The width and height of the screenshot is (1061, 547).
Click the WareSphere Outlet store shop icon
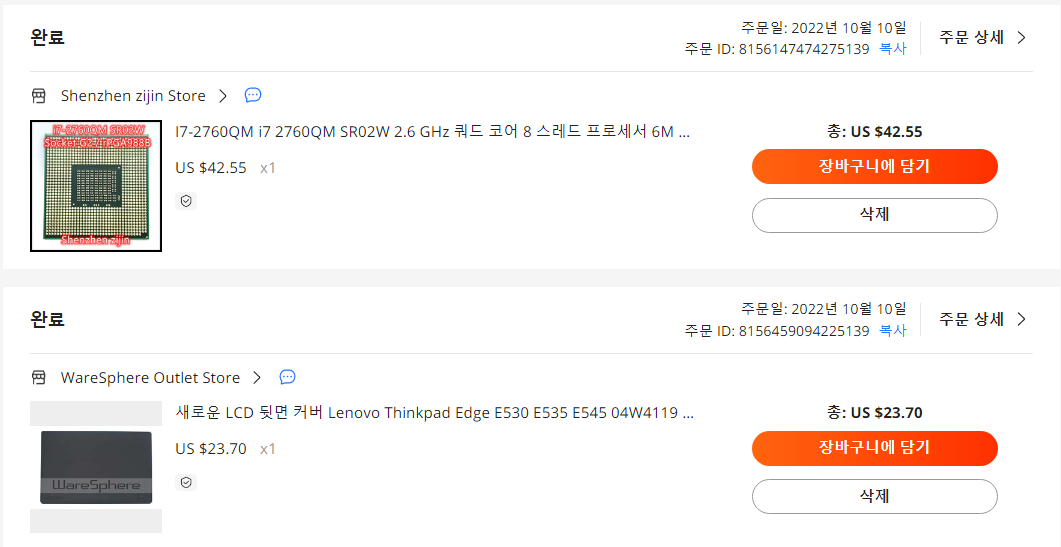pos(39,378)
